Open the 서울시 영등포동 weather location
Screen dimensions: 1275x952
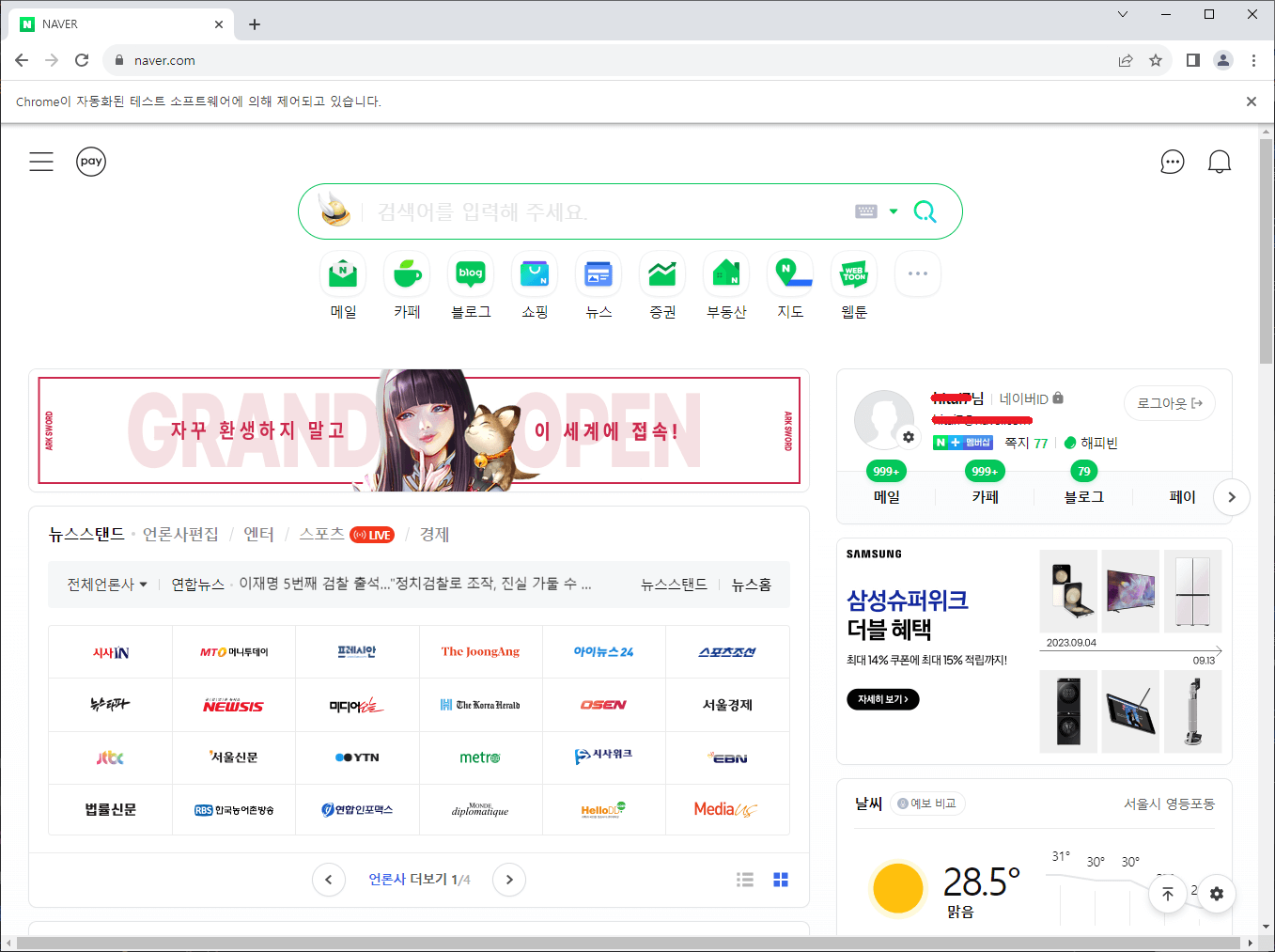click(1170, 804)
